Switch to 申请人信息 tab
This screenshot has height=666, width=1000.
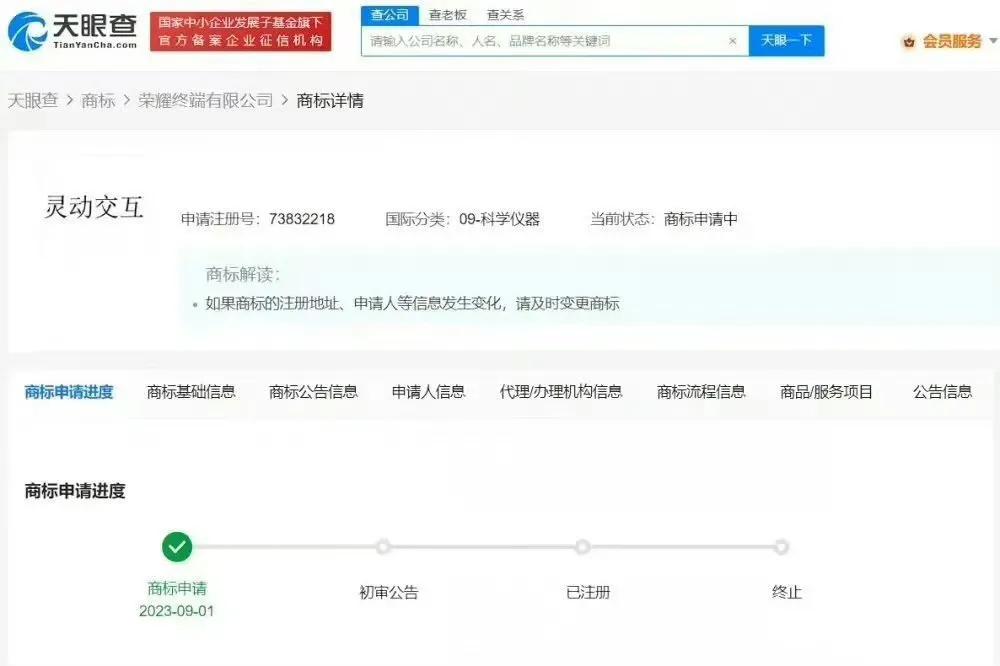(429, 392)
